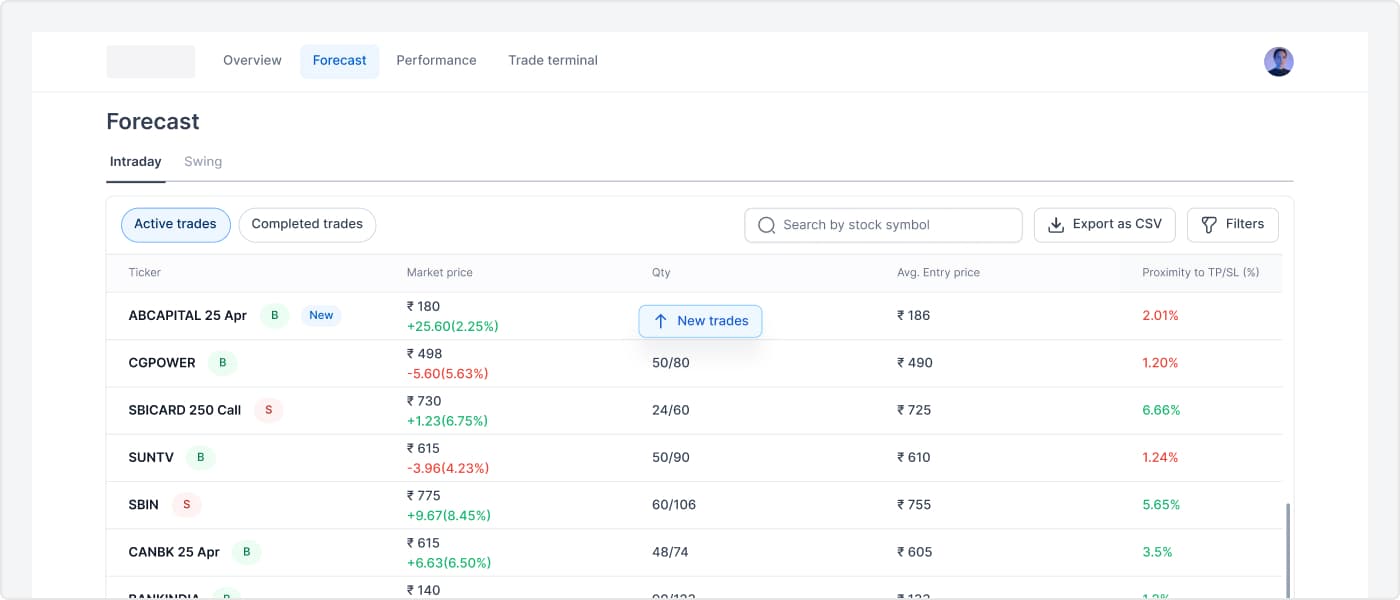Click the SBIN ticker name
The width and height of the screenshot is (1400, 600).
(x=144, y=505)
